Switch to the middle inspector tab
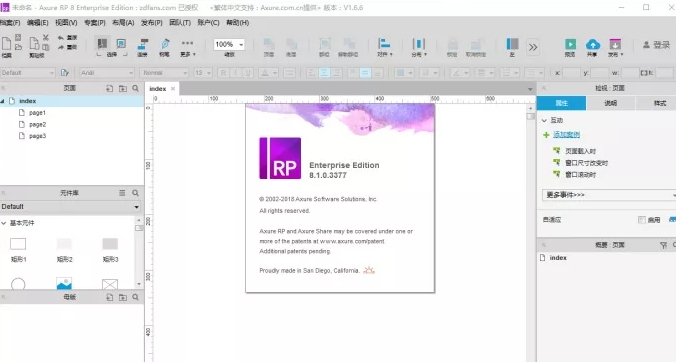The width and height of the screenshot is (676, 362). (610, 103)
